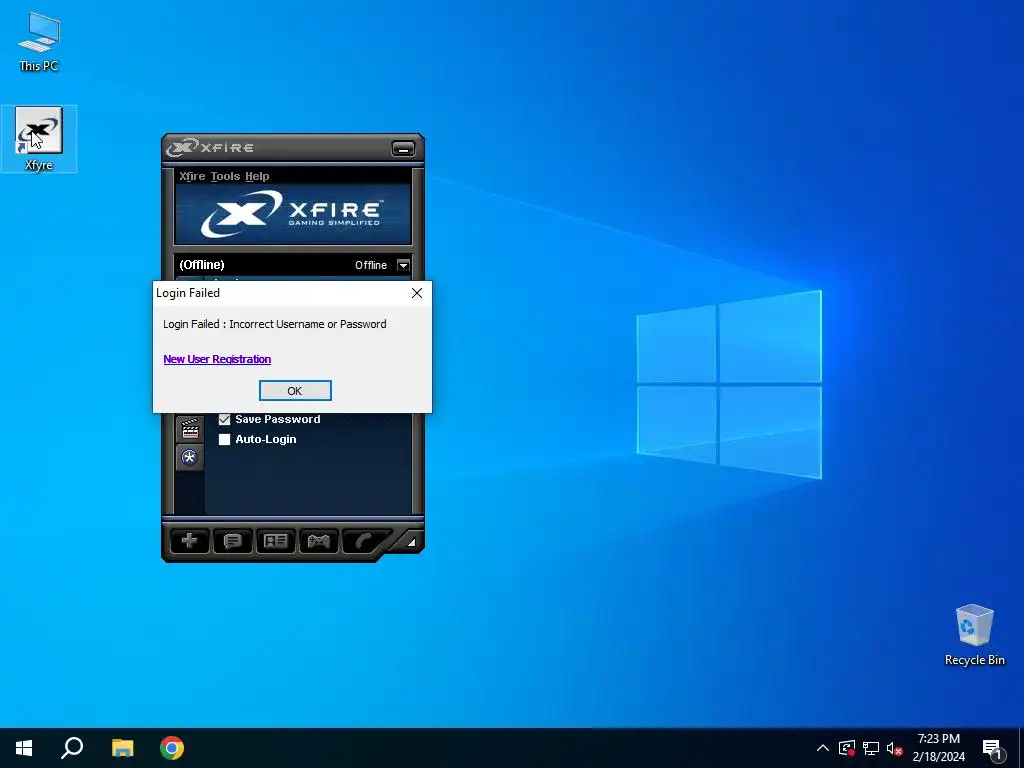Click the triangle resize corner of Xfire

pos(411,541)
